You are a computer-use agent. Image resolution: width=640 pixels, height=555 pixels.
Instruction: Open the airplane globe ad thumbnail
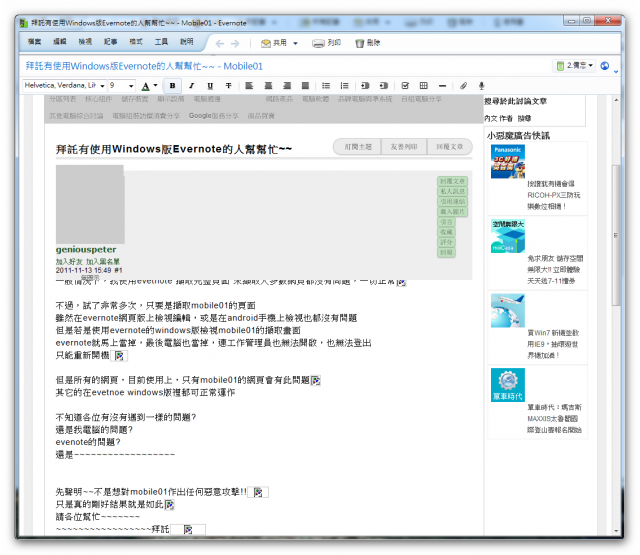pos(508,311)
